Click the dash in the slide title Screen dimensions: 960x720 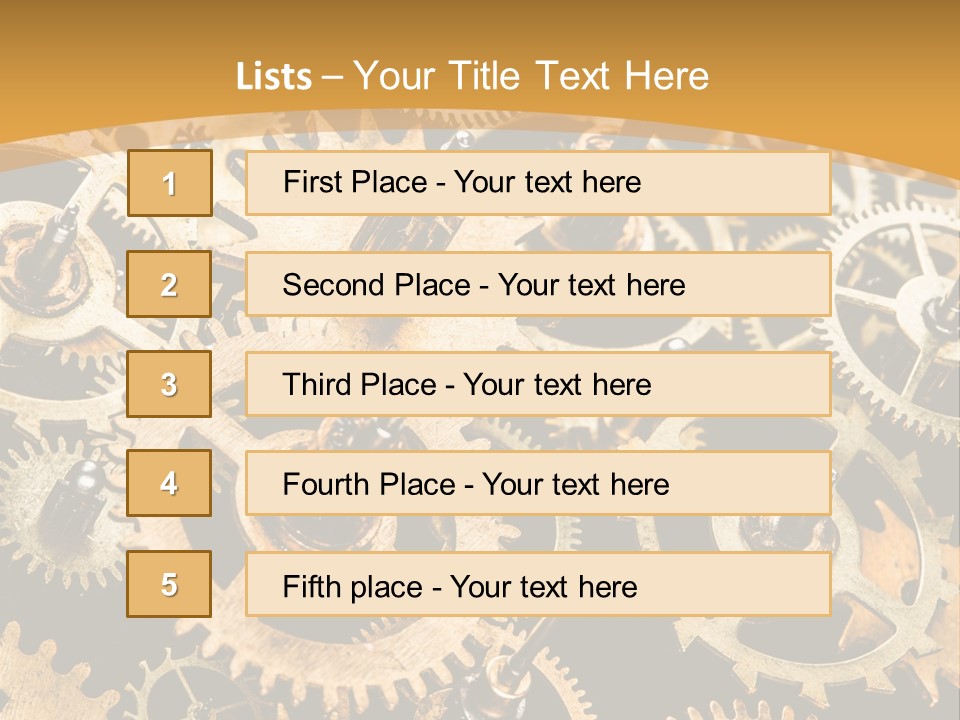(332, 77)
